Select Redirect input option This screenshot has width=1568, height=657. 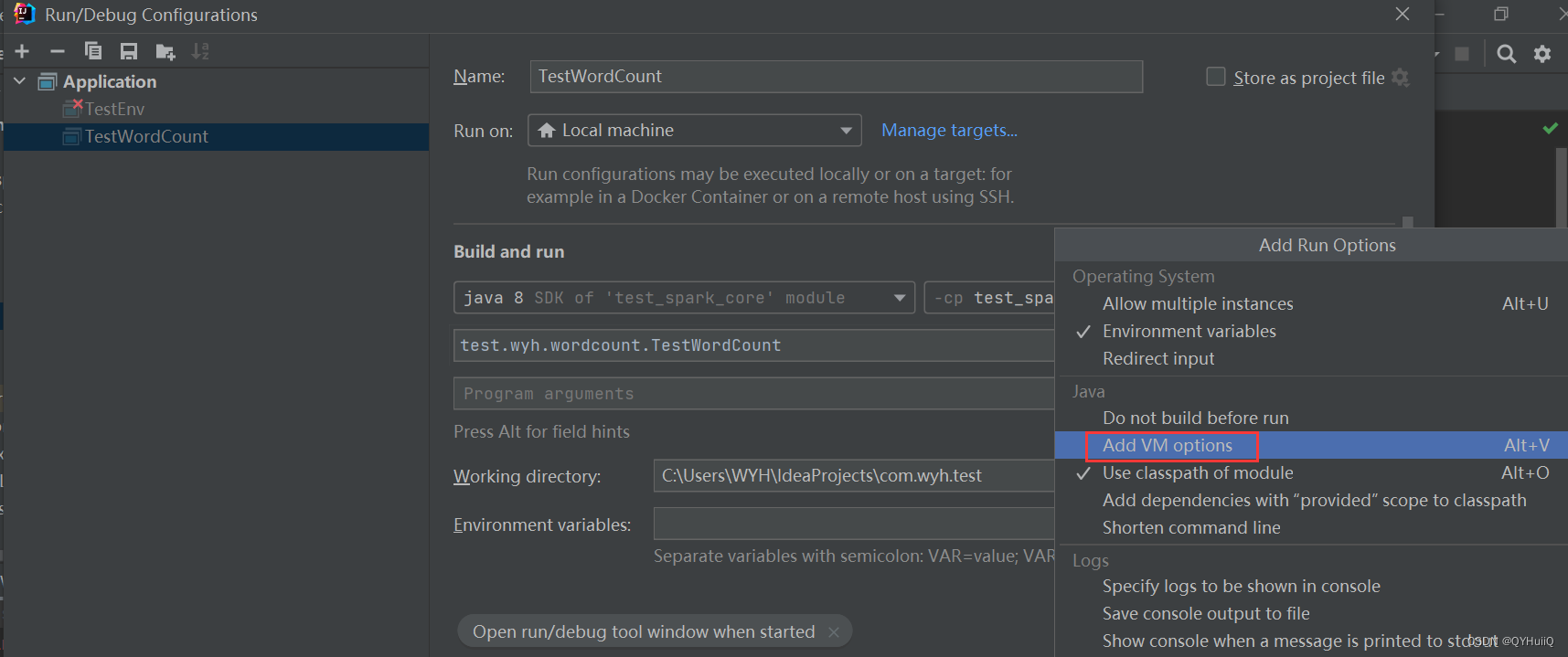tap(1311, 358)
